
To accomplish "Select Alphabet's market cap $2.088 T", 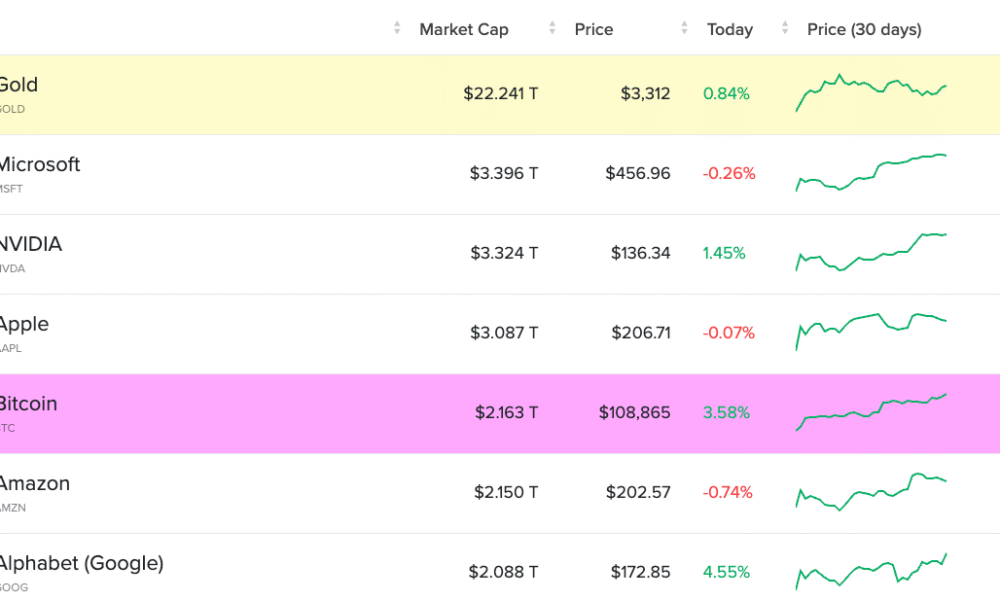I will (x=504, y=572).
